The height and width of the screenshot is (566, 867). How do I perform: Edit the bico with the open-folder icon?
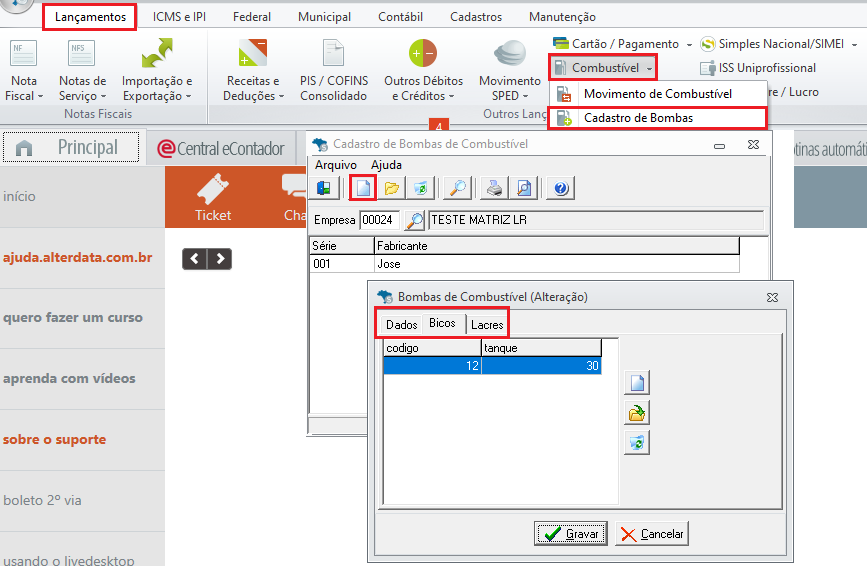click(637, 413)
